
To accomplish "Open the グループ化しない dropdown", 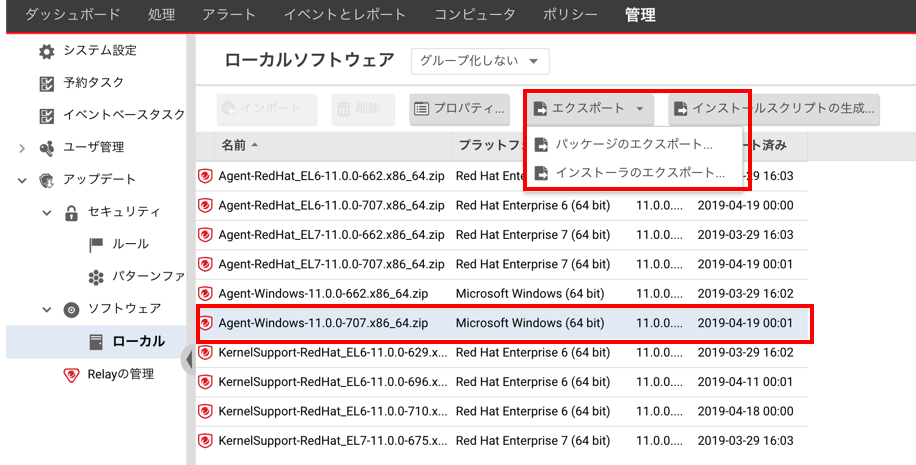I will tap(480, 61).
